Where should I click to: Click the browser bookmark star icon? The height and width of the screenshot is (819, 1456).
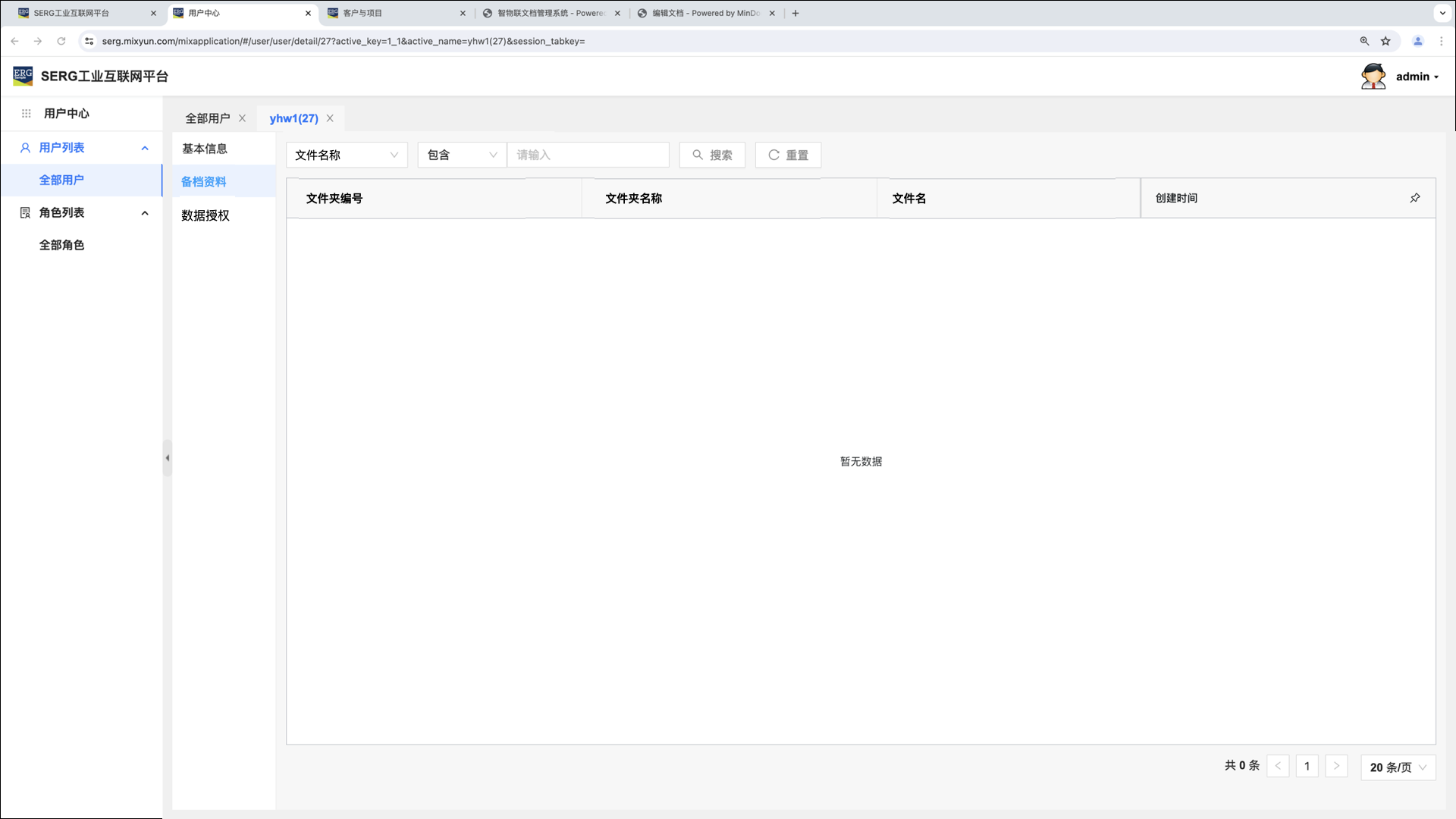pyautogui.click(x=1385, y=41)
